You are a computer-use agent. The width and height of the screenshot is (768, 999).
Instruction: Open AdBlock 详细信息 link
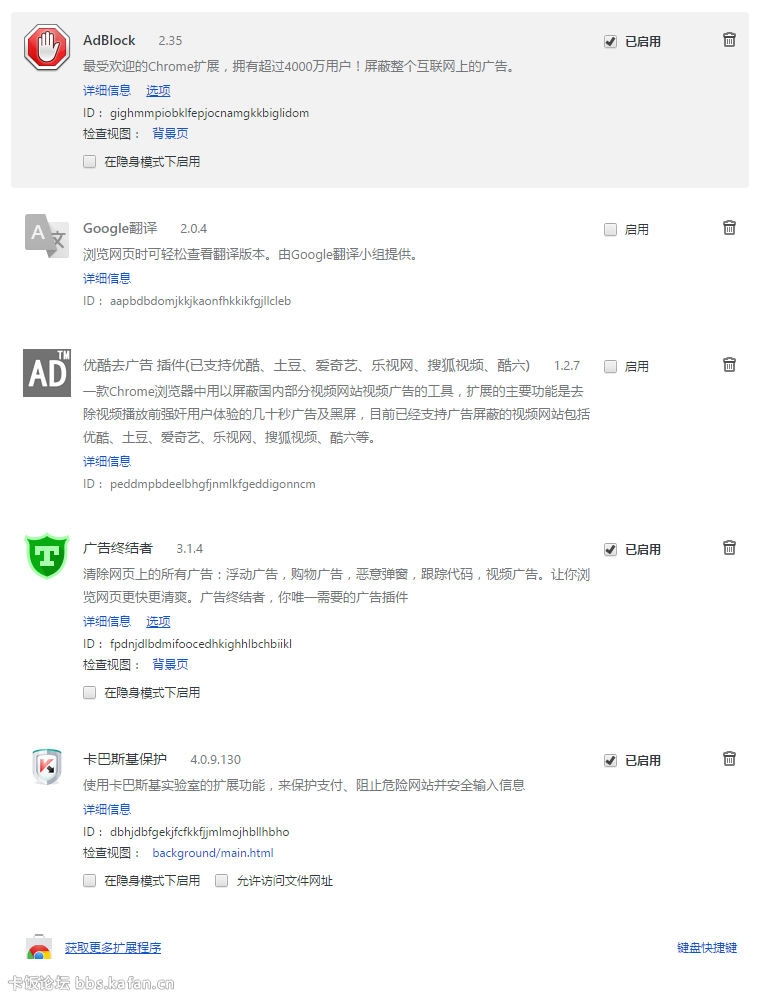(x=107, y=90)
